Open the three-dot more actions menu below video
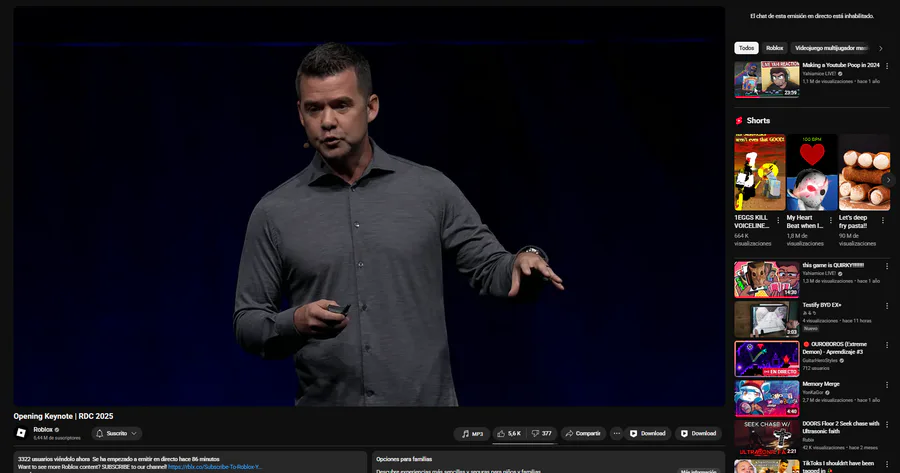 pos(616,433)
